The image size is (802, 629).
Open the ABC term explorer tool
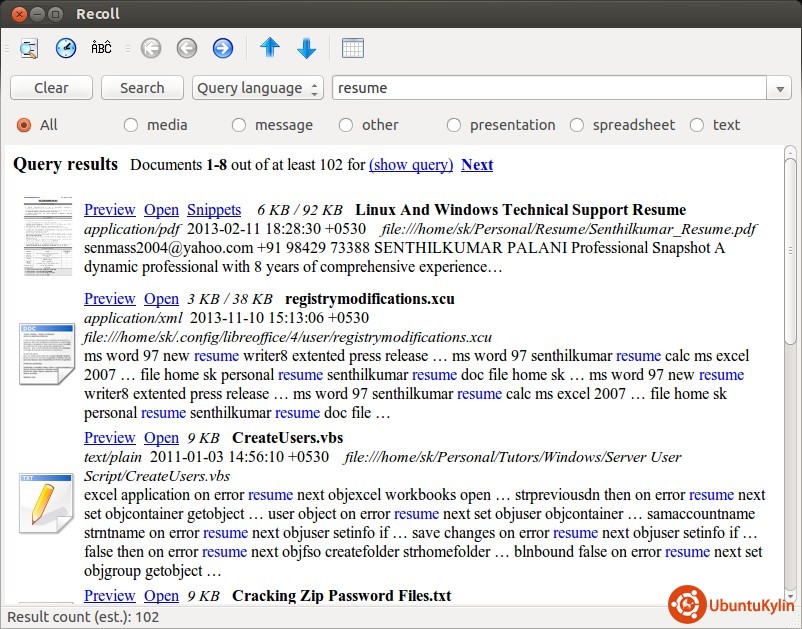101,48
